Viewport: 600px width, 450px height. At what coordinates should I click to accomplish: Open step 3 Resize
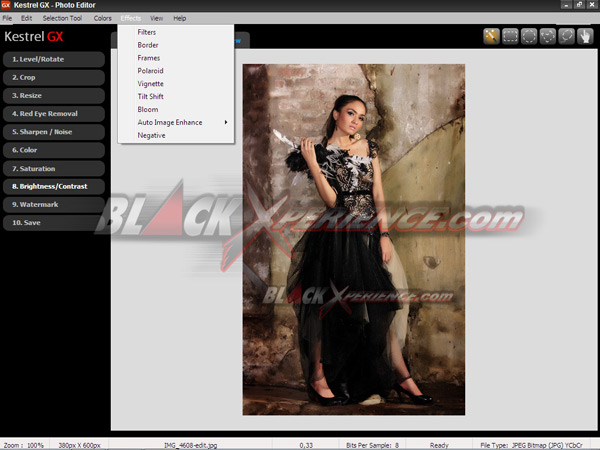tap(54, 96)
